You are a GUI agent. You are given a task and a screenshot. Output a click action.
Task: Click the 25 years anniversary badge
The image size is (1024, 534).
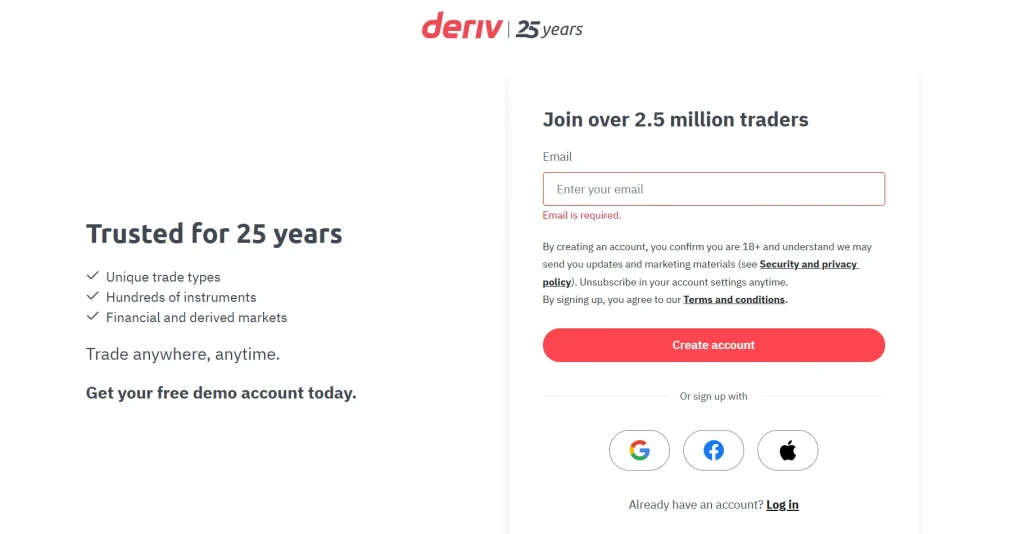(549, 29)
